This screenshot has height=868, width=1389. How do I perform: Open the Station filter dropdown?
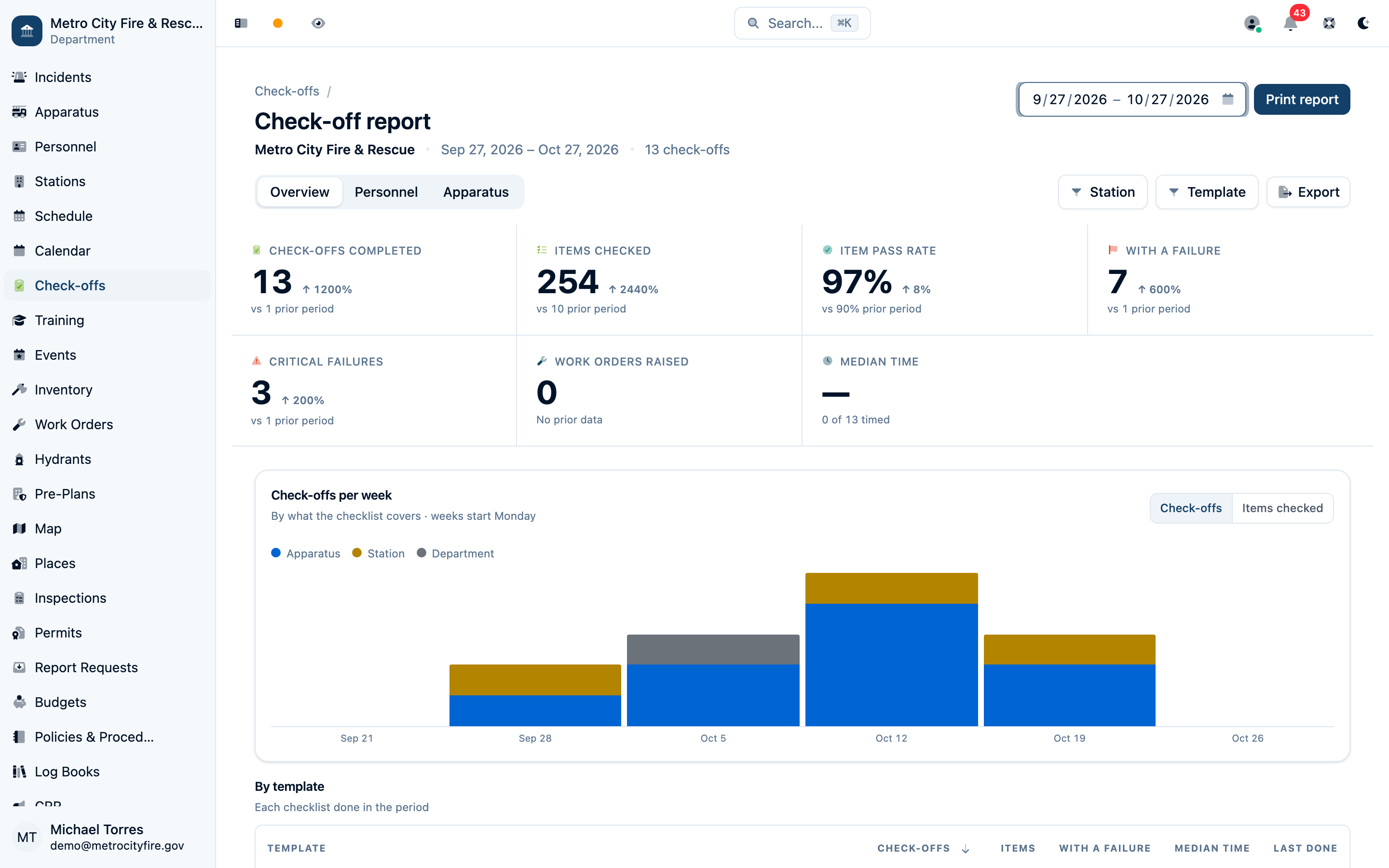tap(1103, 192)
